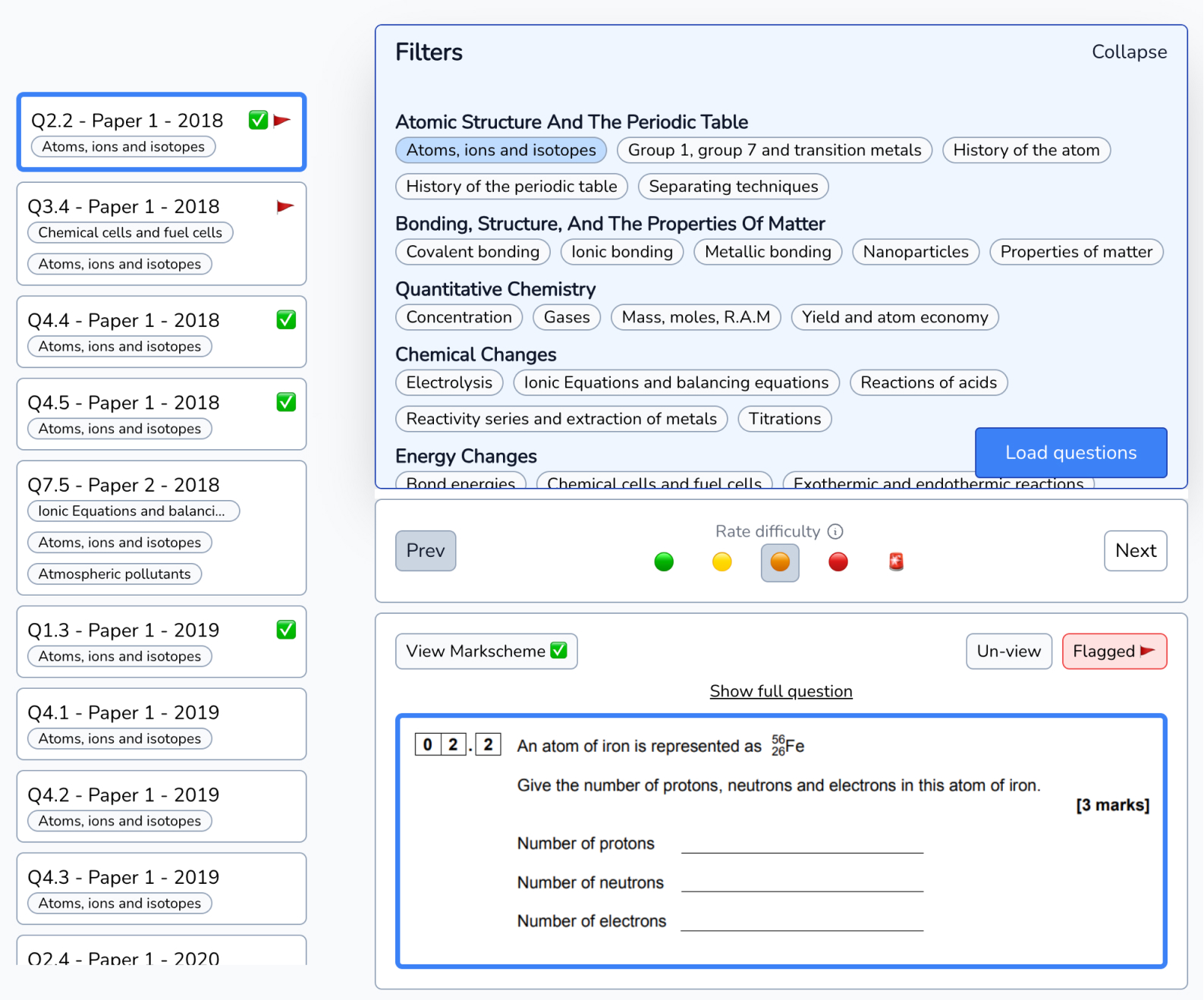The width and height of the screenshot is (1204, 1000).
Task: Toggle the Flagged button
Action: 1114,651
